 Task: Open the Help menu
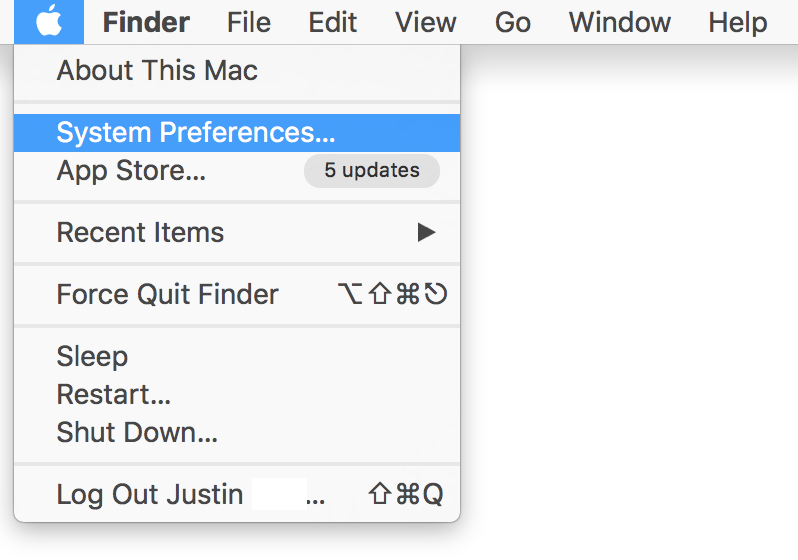[x=738, y=22]
